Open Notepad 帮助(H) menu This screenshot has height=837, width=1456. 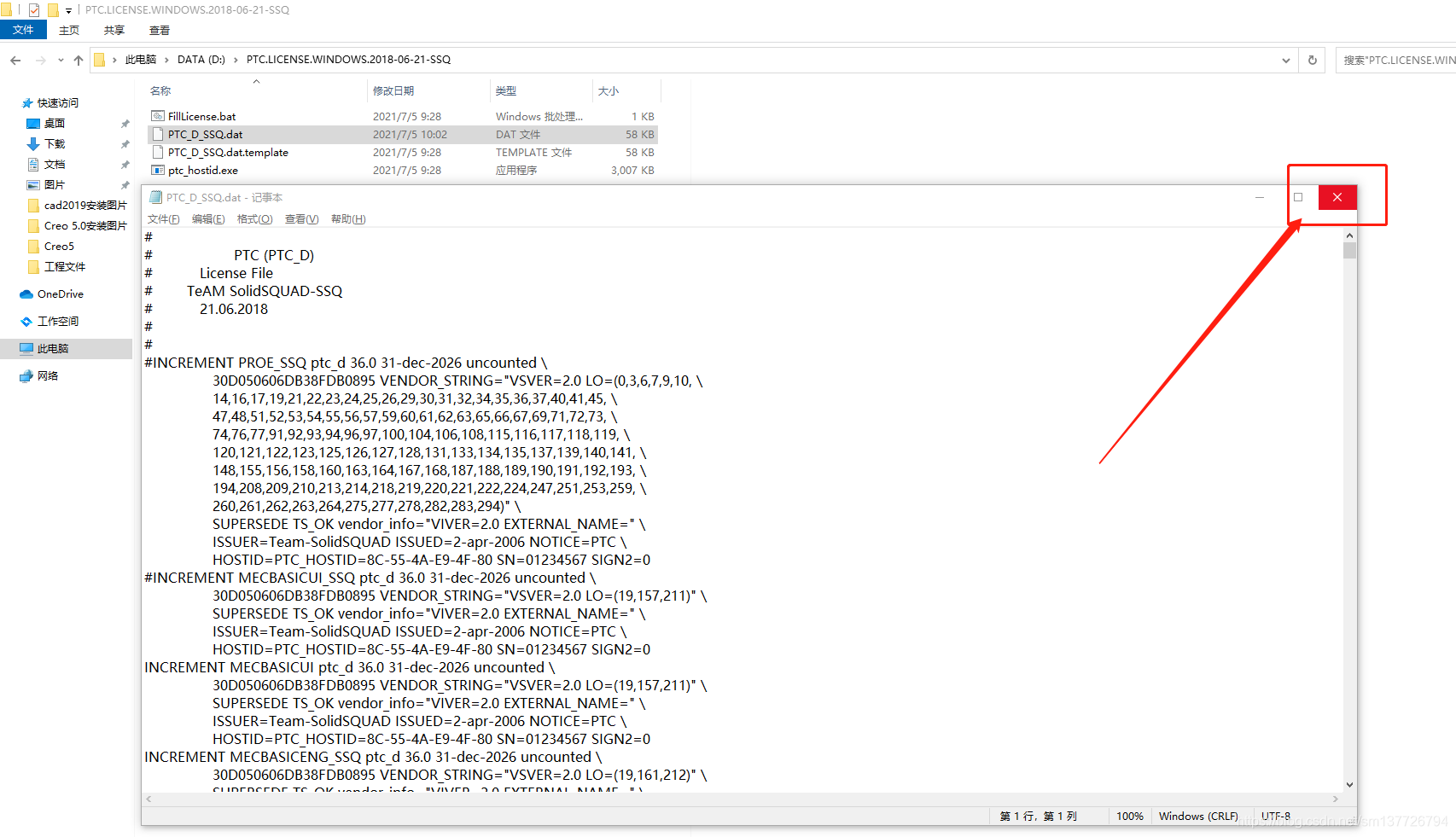pyautogui.click(x=348, y=219)
